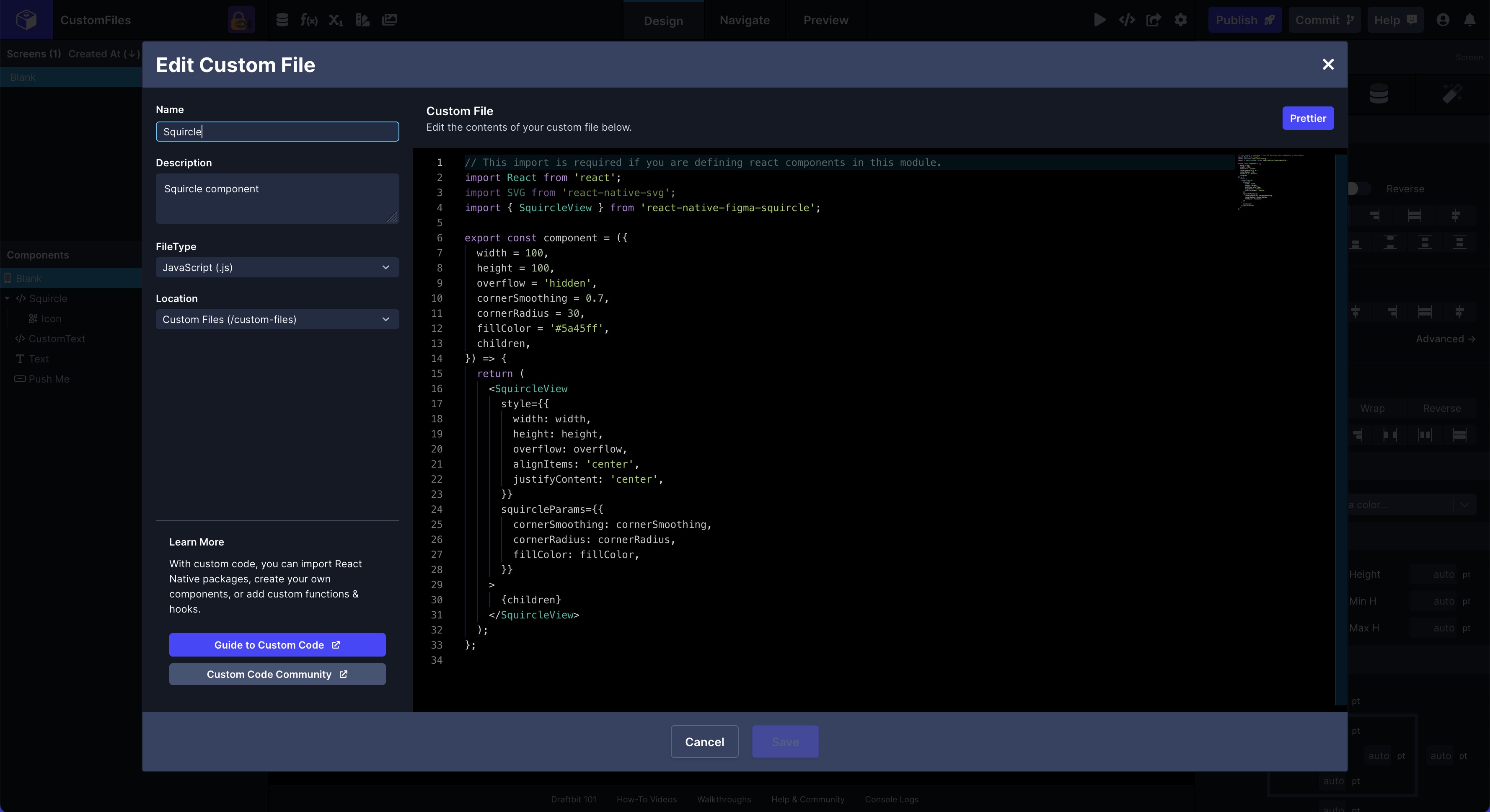The height and width of the screenshot is (812, 1490).
Task: Open the data tab icon in right panel
Action: click(1379, 94)
